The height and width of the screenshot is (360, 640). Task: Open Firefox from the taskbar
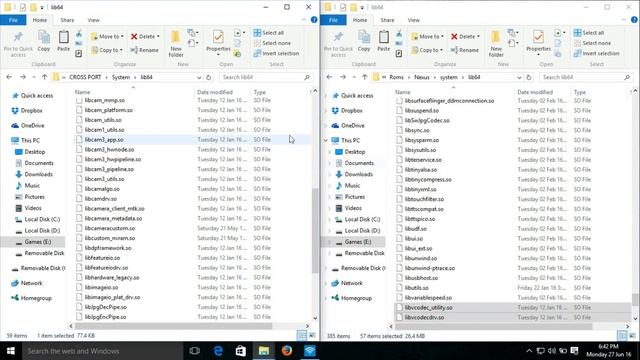(x=287, y=351)
